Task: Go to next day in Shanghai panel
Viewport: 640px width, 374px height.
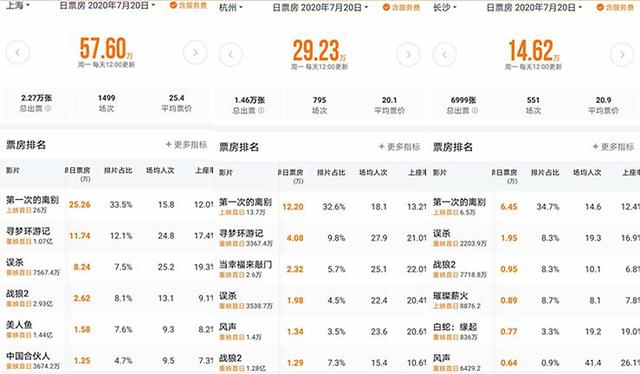Action: [x=195, y=52]
